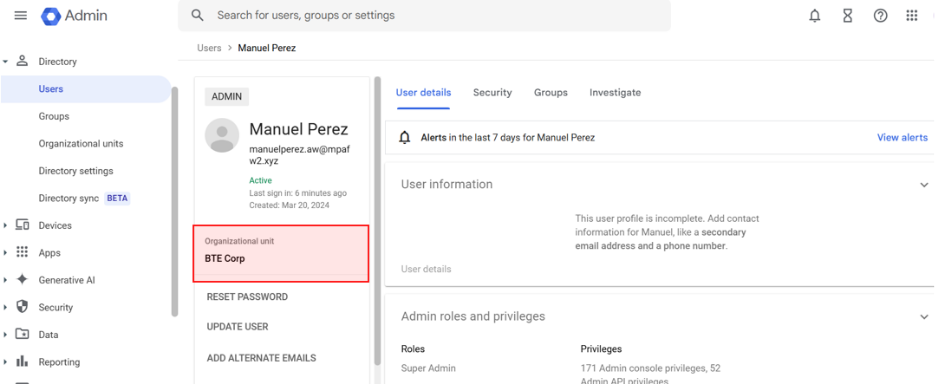Click the Google Admin logo
The image size is (936, 384).
click(74, 16)
